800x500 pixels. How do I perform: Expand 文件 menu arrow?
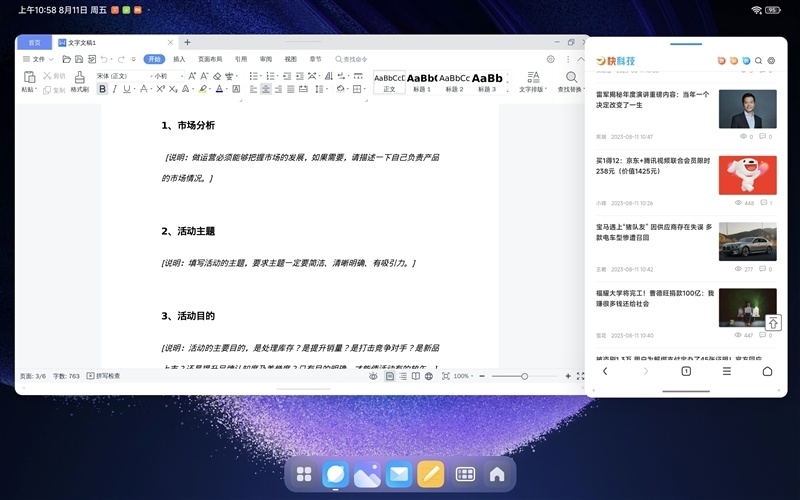(51, 59)
